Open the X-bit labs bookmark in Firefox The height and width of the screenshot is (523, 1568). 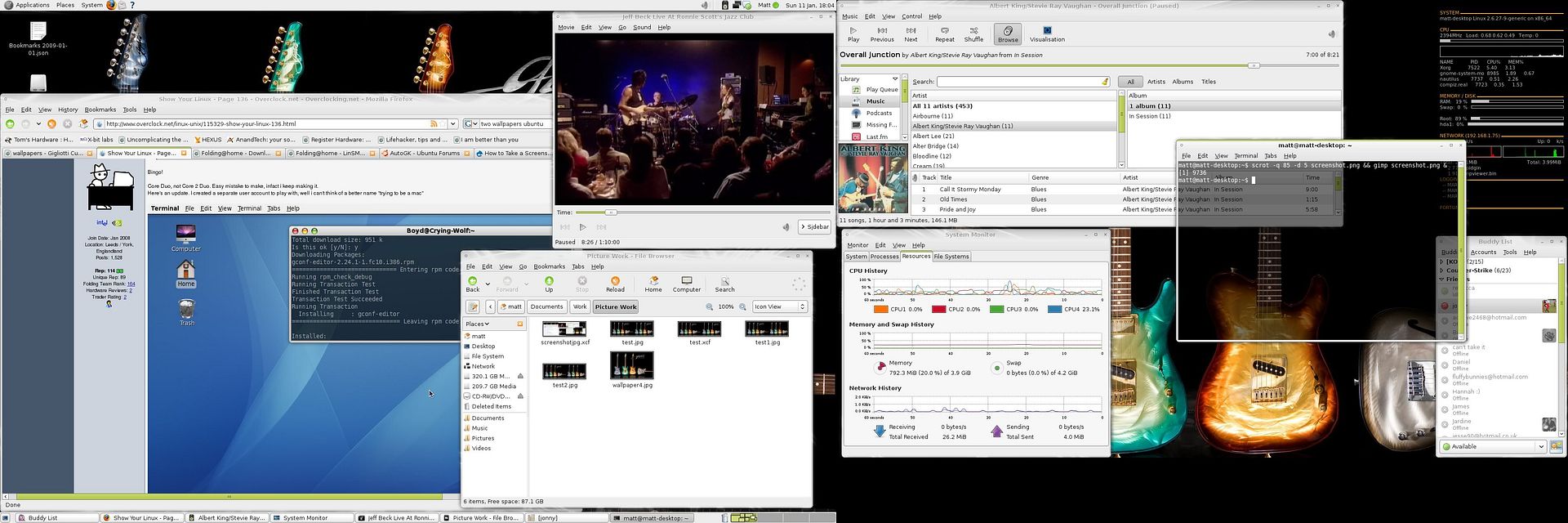pos(95,140)
